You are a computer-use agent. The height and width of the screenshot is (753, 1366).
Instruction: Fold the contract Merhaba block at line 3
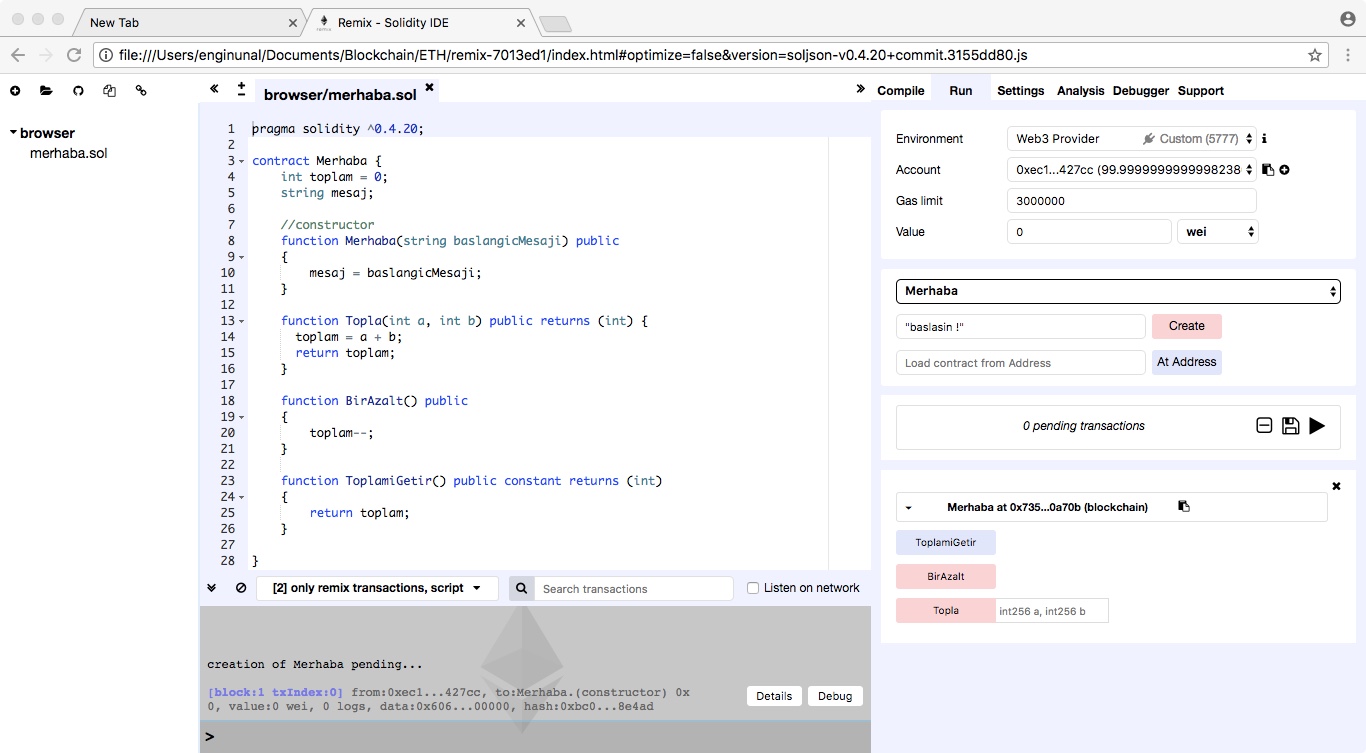[x=242, y=161]
